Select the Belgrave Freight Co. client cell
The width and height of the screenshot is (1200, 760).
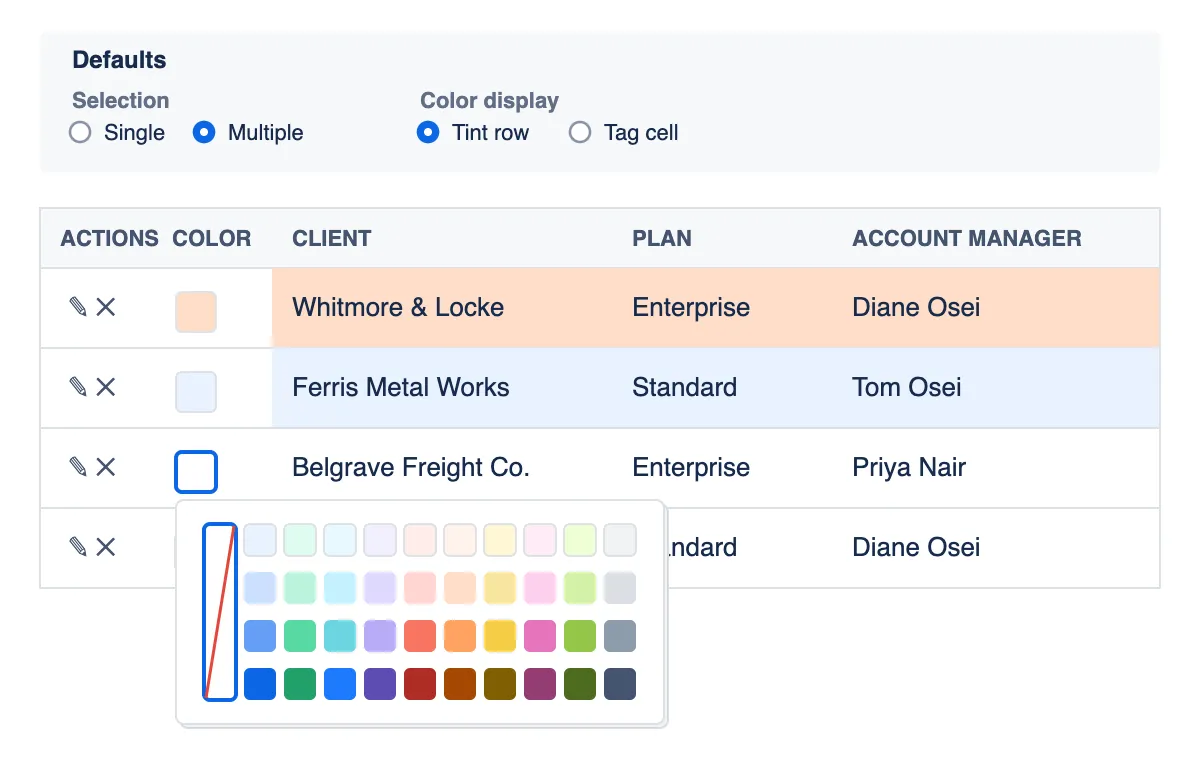click(x=442, y=467)
